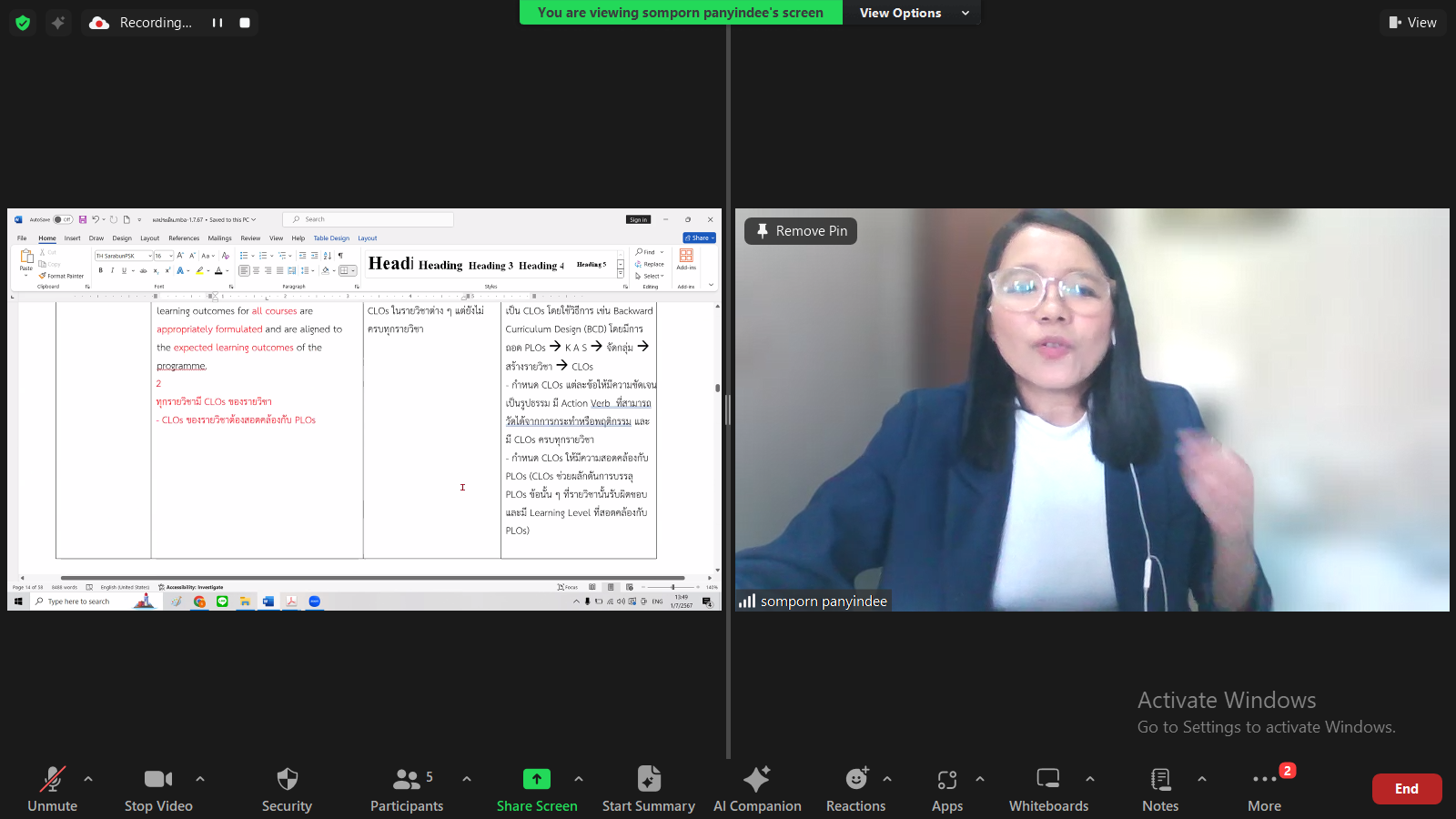Expand audio settings arrow beside Unmute
The image size is (1456, 819).
(x=88, y=779)
